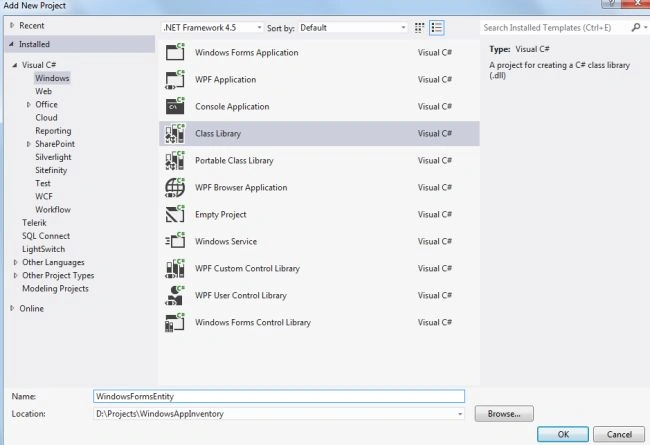Select the WPF Custom Control Library label
The width and height of the screenshot is (650, 445).
[x=247, y=268]
